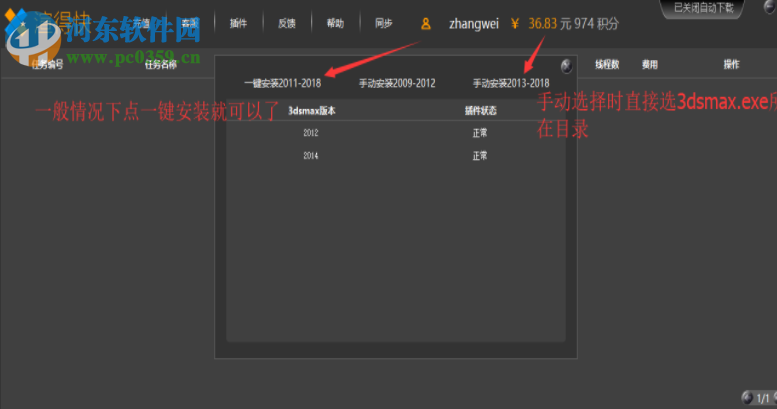This screenshot has height=409, width=777.
Task: Select the 2014 version row
Action: coord(395,156)
